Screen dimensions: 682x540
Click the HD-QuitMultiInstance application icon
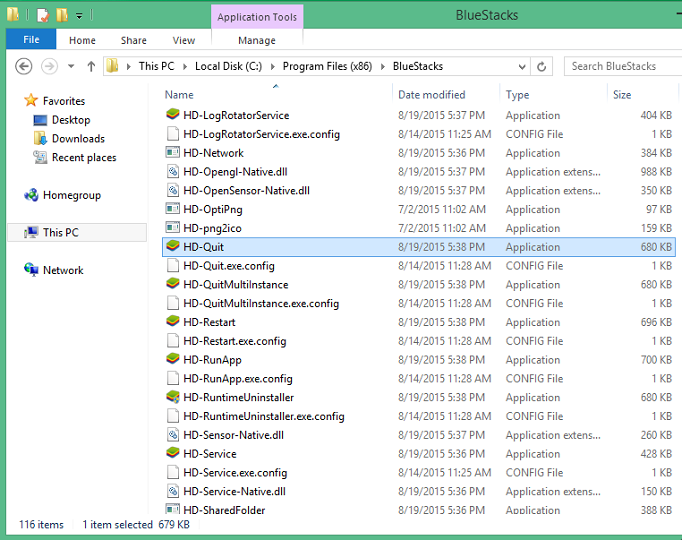click(x=173, y=284)
